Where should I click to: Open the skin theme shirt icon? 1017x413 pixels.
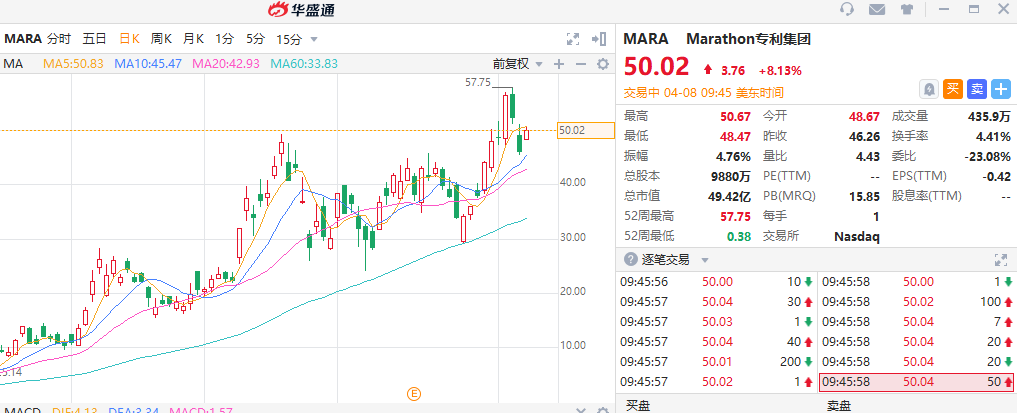coord(907,9)
